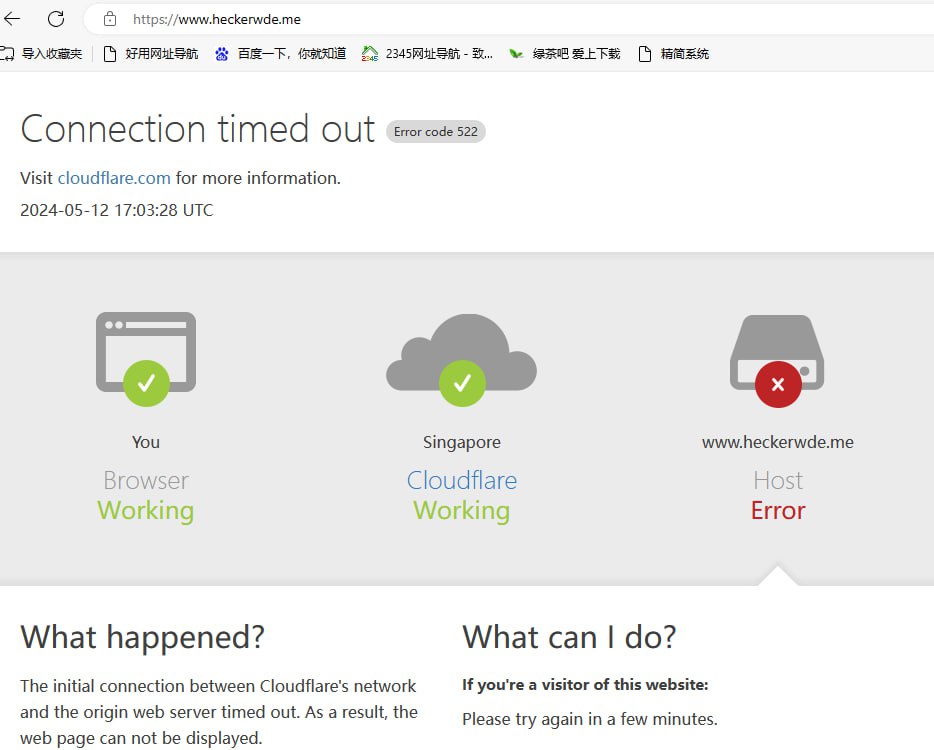The image size is (934, 750).
Task: Click 'Please try again in a few minutes'
Action: [x=590, y=720]
